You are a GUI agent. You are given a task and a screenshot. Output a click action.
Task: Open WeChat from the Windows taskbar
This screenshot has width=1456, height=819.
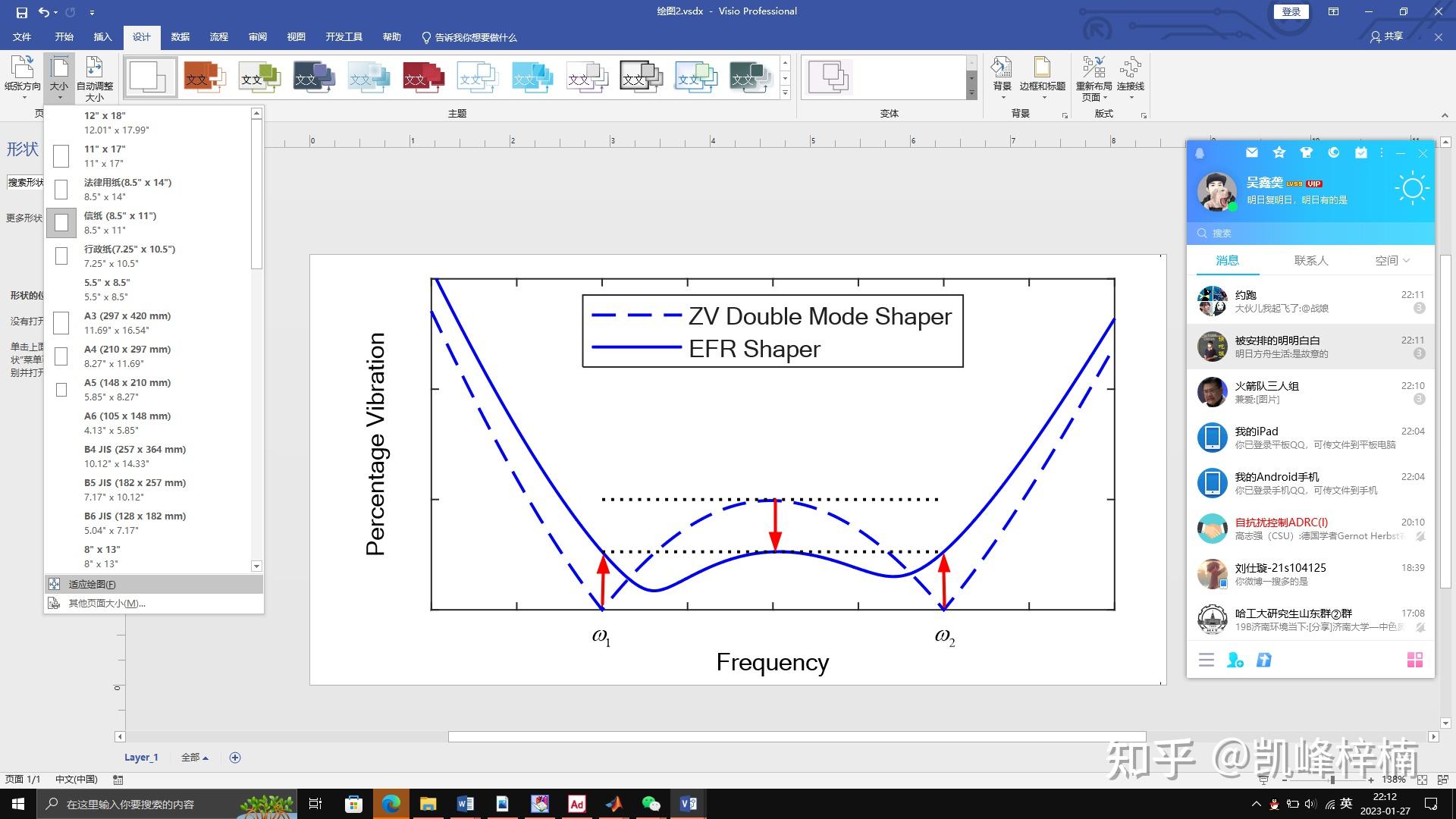(651, 804)
